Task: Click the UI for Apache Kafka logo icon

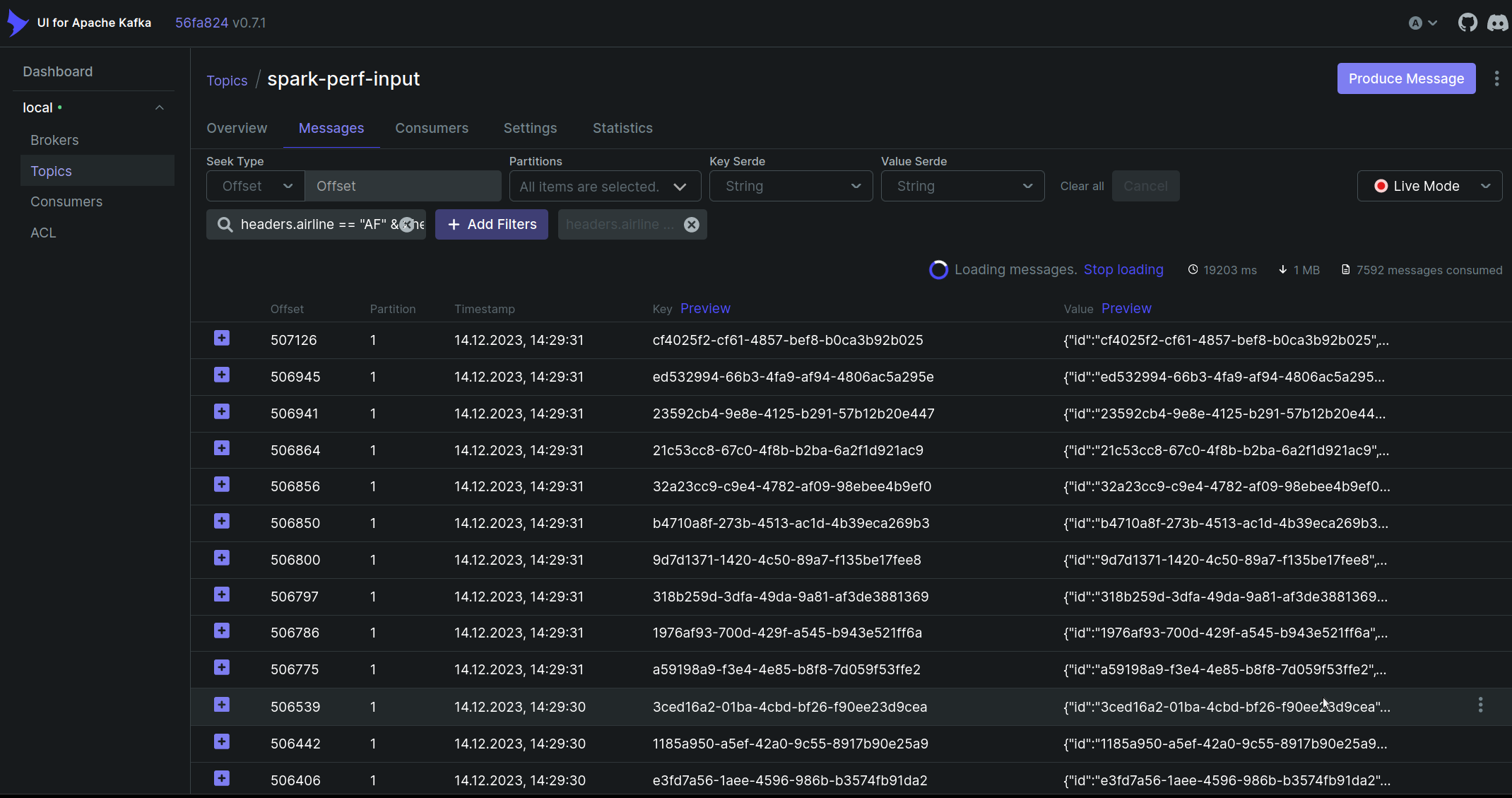Action: (18, 23)
